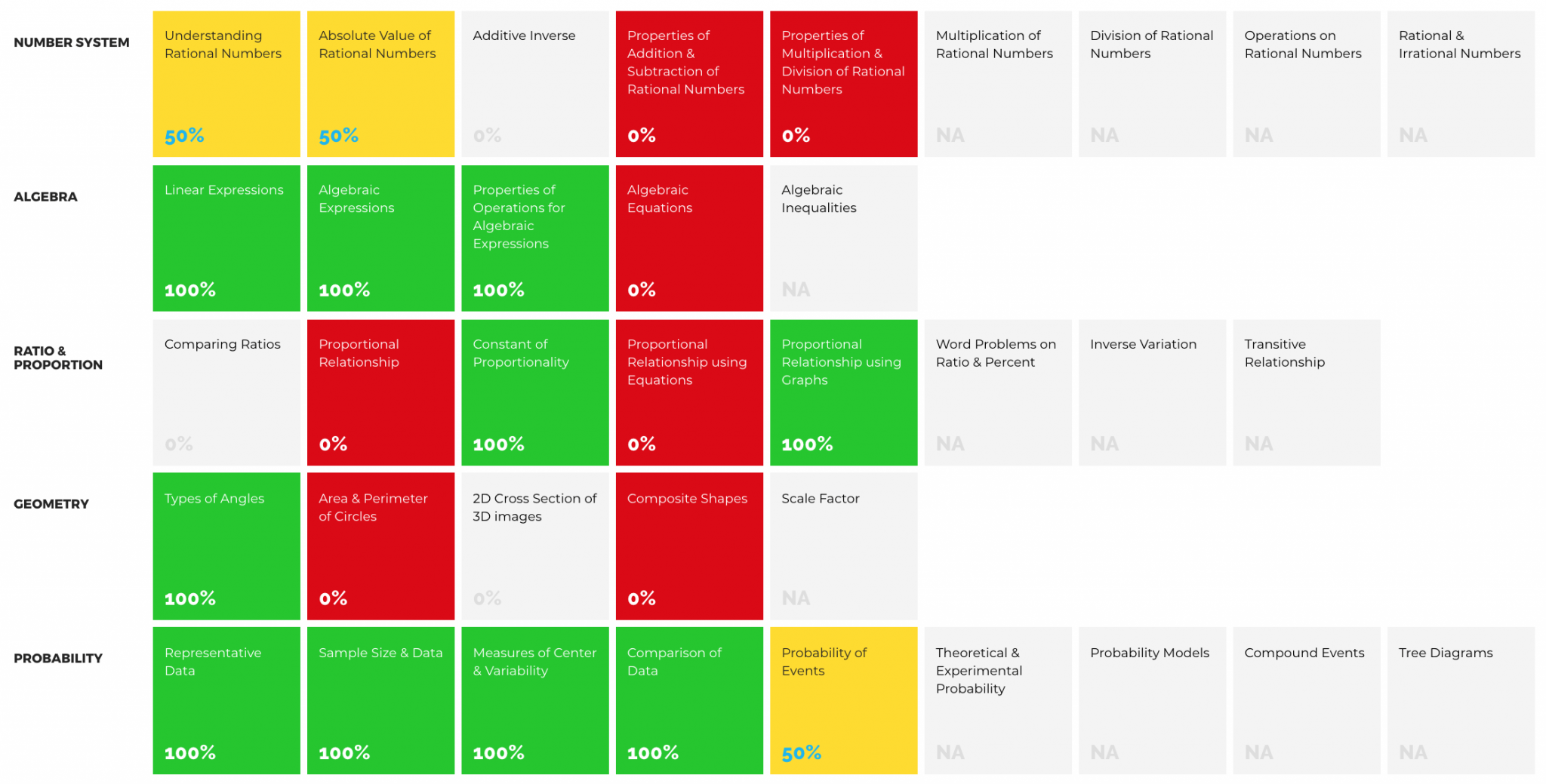The width and height of the screenshot is (1546, 784).
Task: Click the Number System row heading
Action: click(x=72, y=42)
